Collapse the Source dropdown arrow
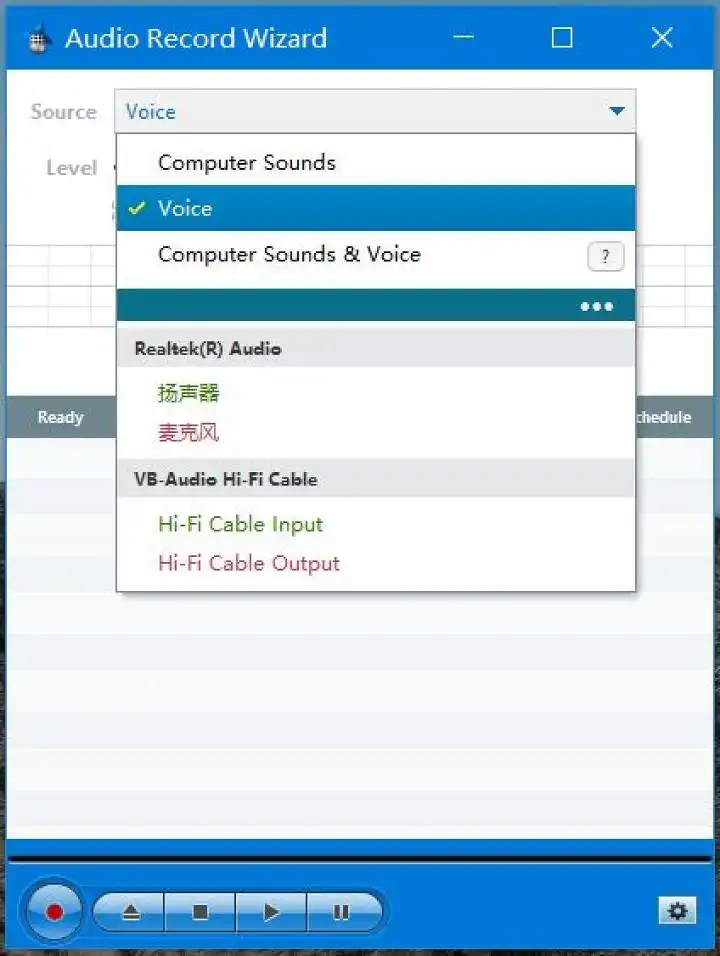 pos(616,111)
